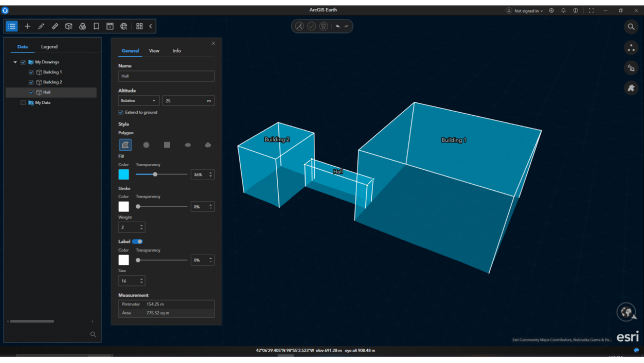Viewport: 644px width, 363px height.
Task: Uncheck the Building 2 layer checkbox
Action: tap(31, 83)
